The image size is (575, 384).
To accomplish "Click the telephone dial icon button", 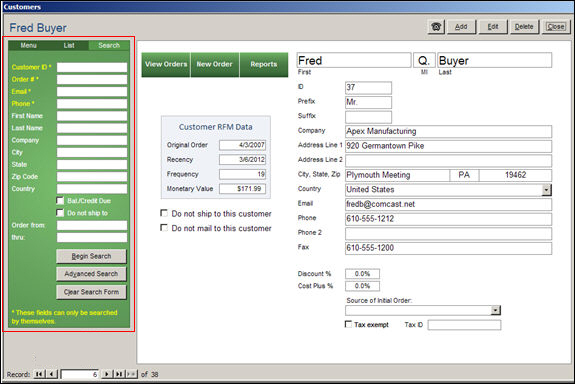I will click(436, 27).
